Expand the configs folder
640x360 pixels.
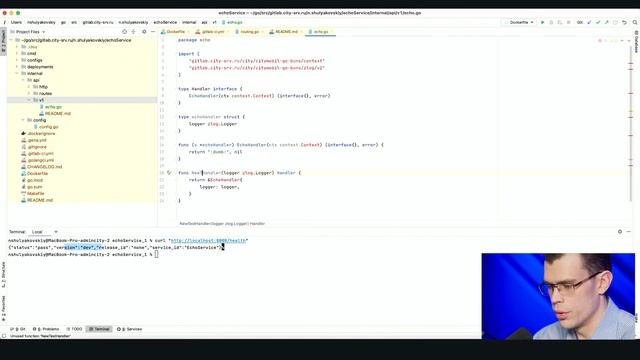(17, 60)
